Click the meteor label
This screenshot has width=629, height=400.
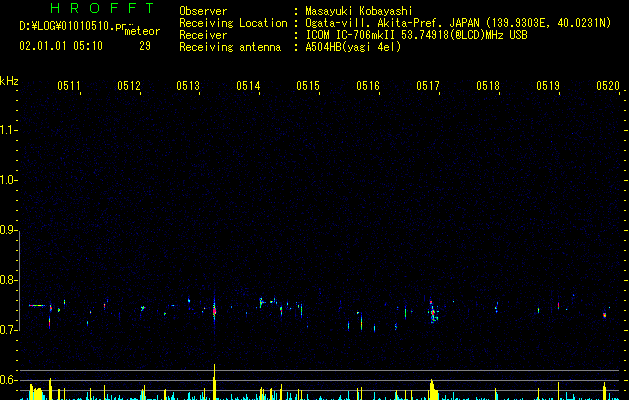(x=142, y=31)
